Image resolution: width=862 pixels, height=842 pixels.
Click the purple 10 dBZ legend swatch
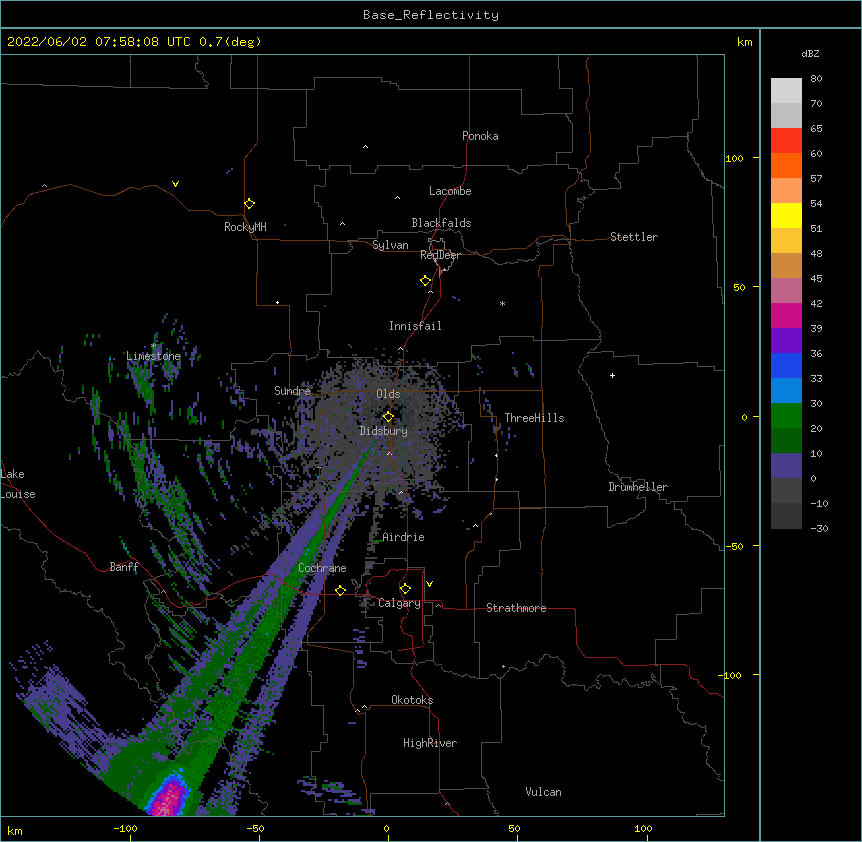tap(786, 465)
